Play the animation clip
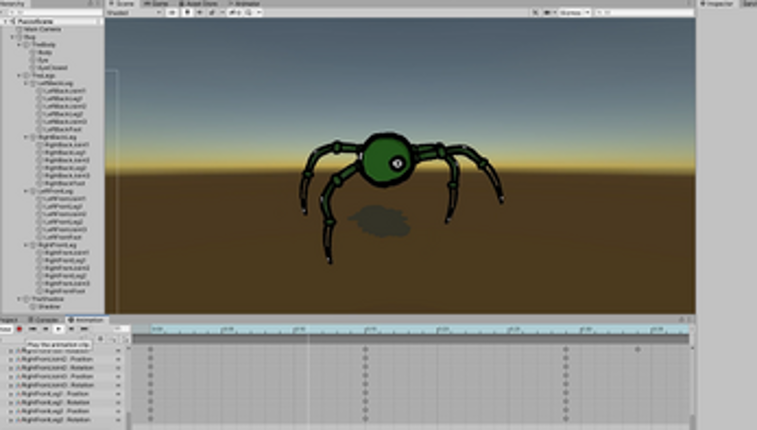The width and height of the screenshot is (757, 430). [58, 329]
